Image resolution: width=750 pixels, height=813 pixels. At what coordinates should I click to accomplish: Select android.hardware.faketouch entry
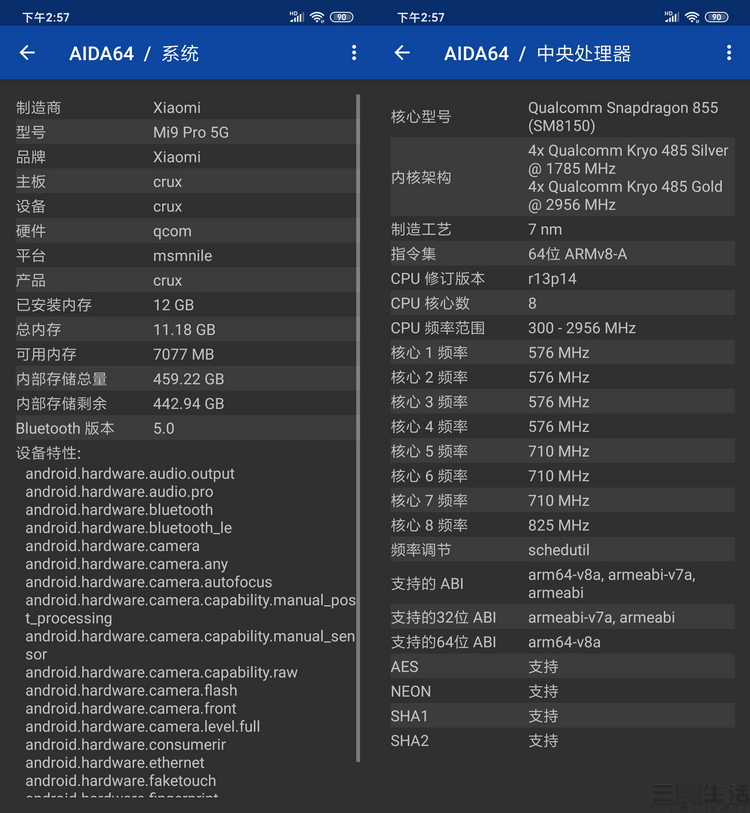121,780
